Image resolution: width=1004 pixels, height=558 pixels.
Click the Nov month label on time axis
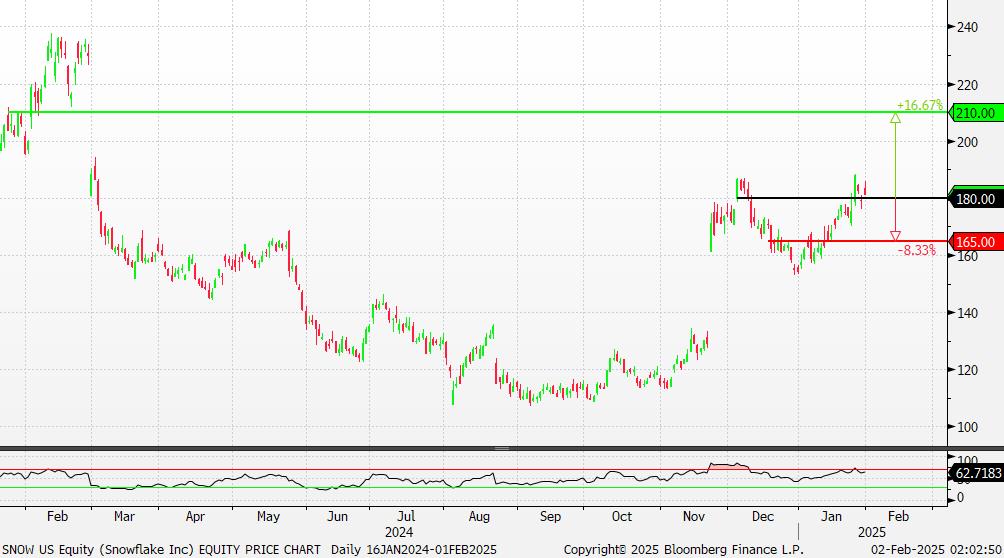[x=693, y=516]
